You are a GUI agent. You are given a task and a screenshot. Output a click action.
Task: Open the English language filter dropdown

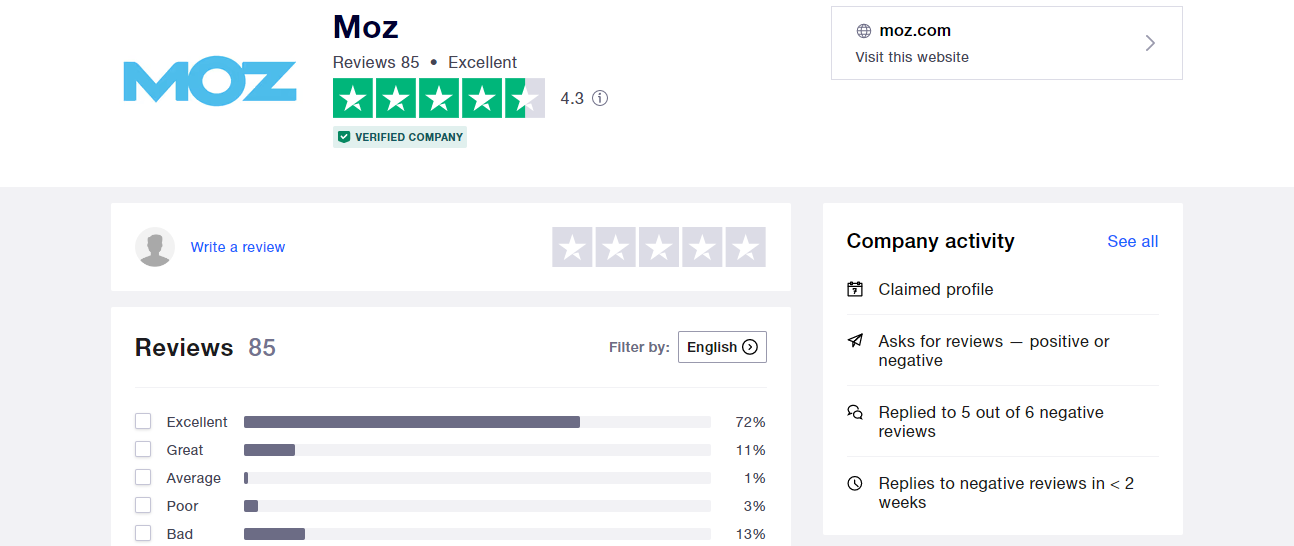(x=722, y=347)
